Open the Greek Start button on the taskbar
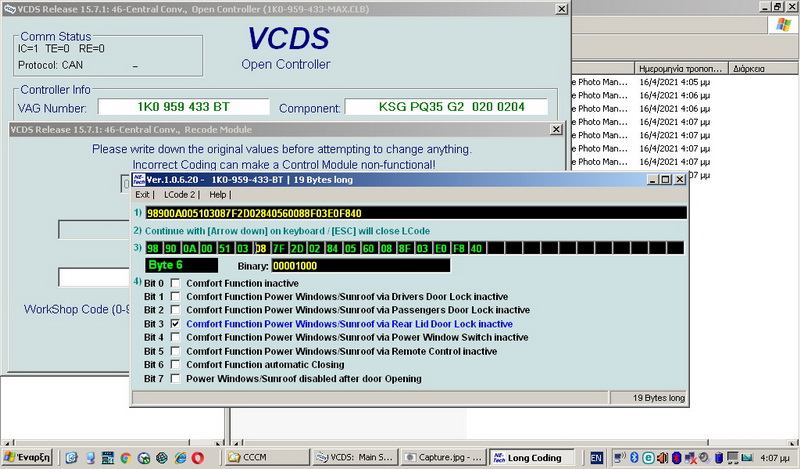Image resolution: width=800 pixels, height=469 pixels. (x=27, y=457)
